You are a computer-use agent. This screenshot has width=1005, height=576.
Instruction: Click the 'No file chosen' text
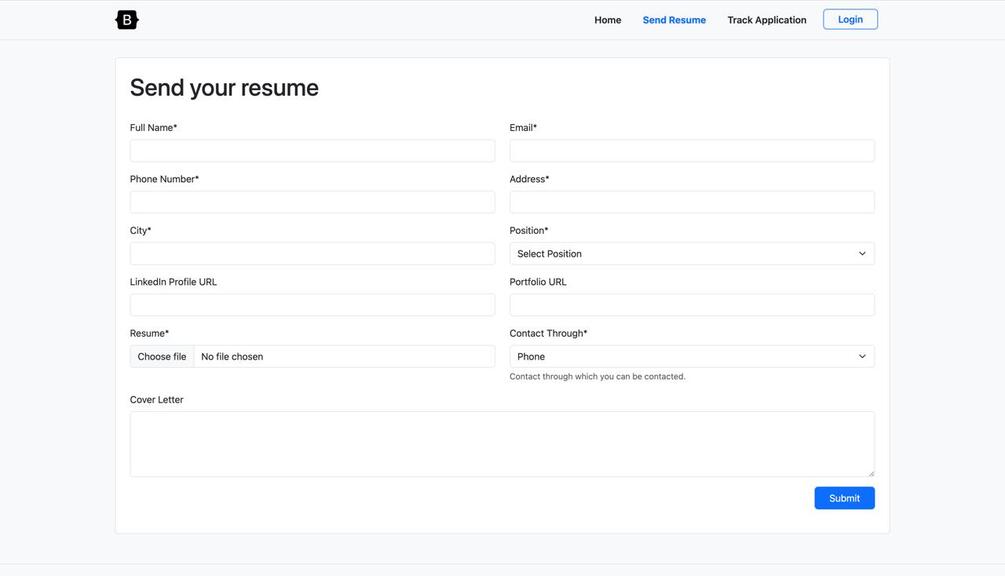(232, 356)
